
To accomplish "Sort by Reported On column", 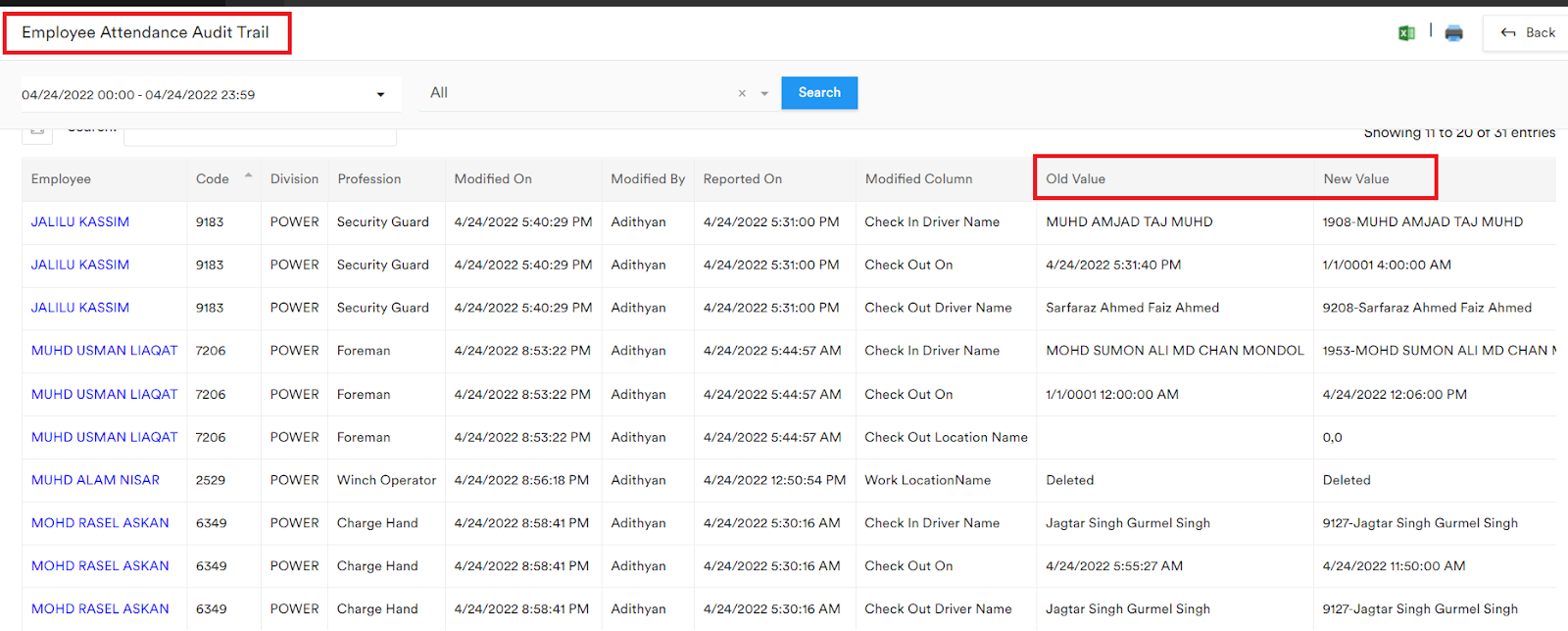I will click(x=774, y=179).
